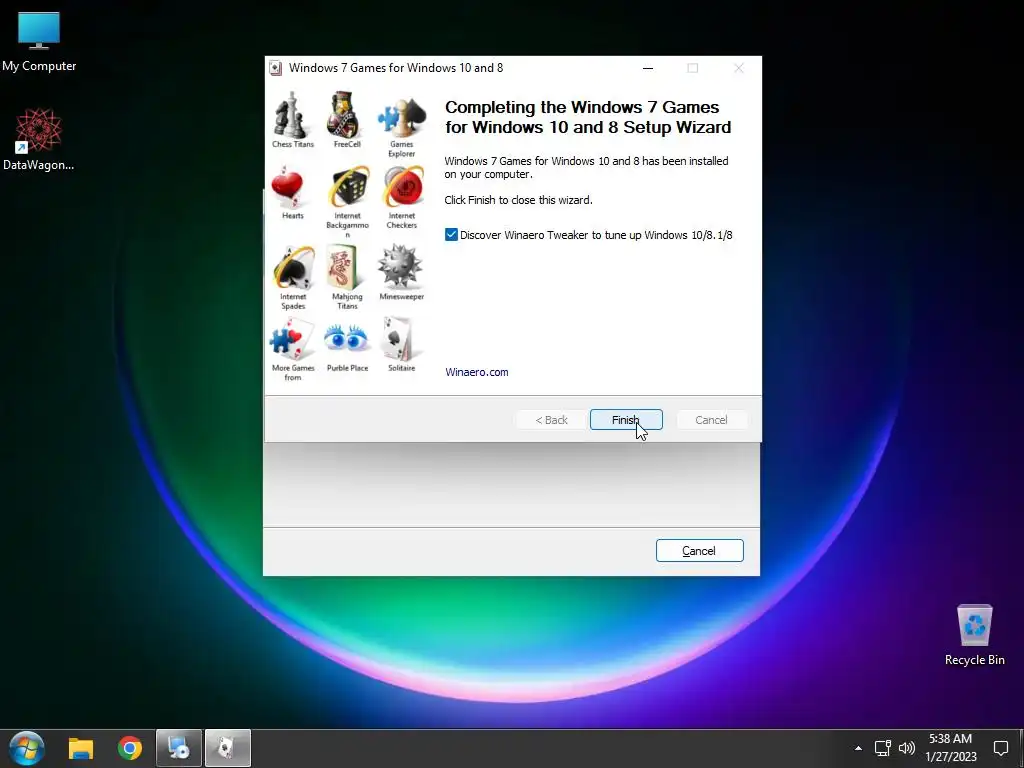
Task: Click Cancel in the background installer window
Action: 699,551
